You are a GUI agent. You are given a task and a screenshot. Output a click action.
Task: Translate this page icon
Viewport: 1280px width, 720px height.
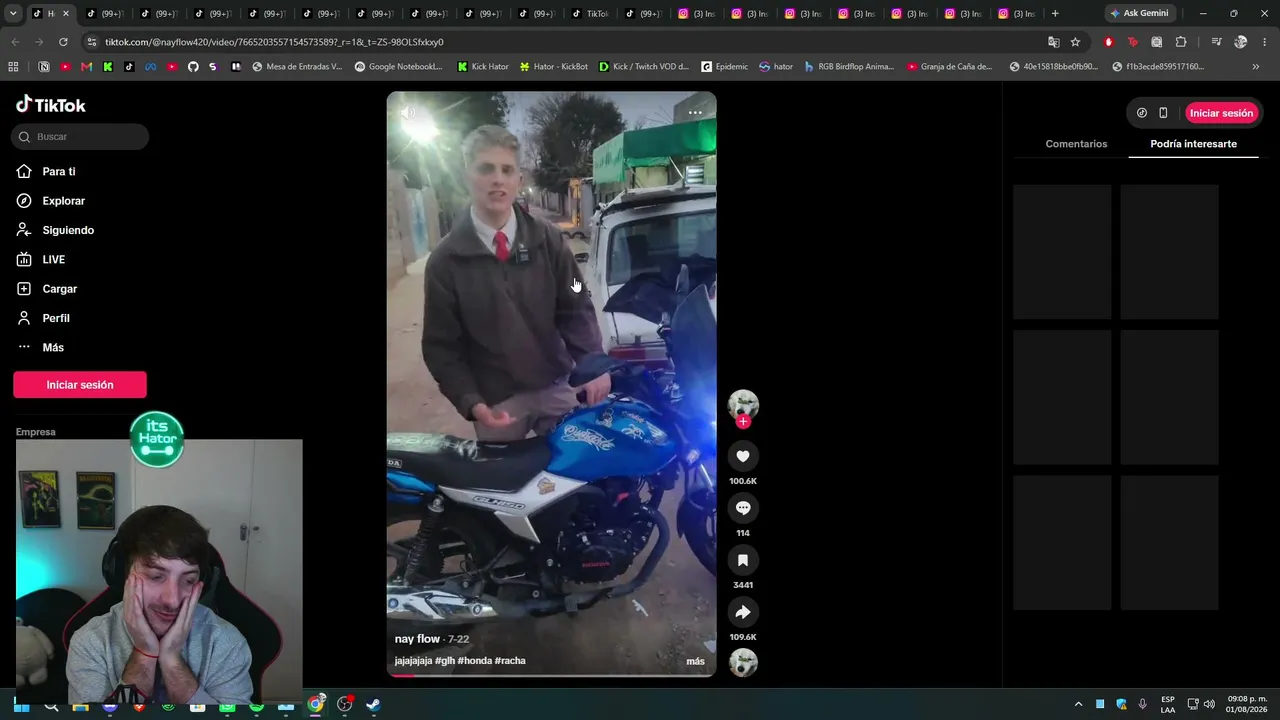[x=1053, y=42]
